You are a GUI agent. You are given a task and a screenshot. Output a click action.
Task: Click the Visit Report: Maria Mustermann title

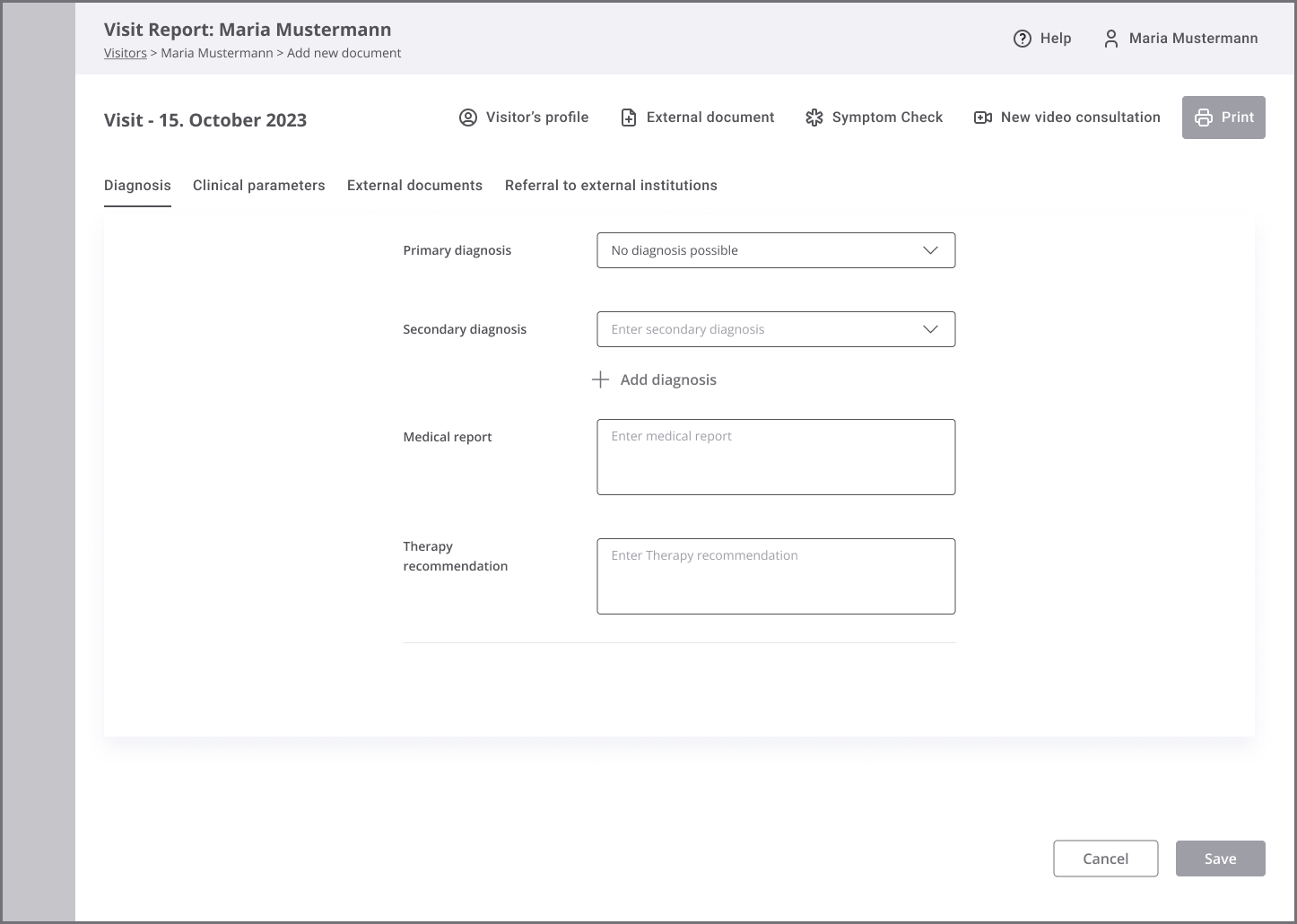248,30
